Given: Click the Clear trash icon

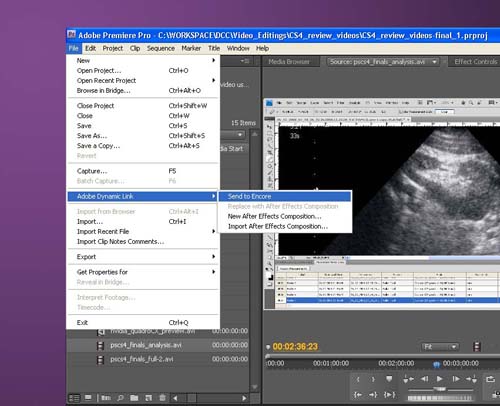Looking at the screenshot, I should (x=162, y=398).
